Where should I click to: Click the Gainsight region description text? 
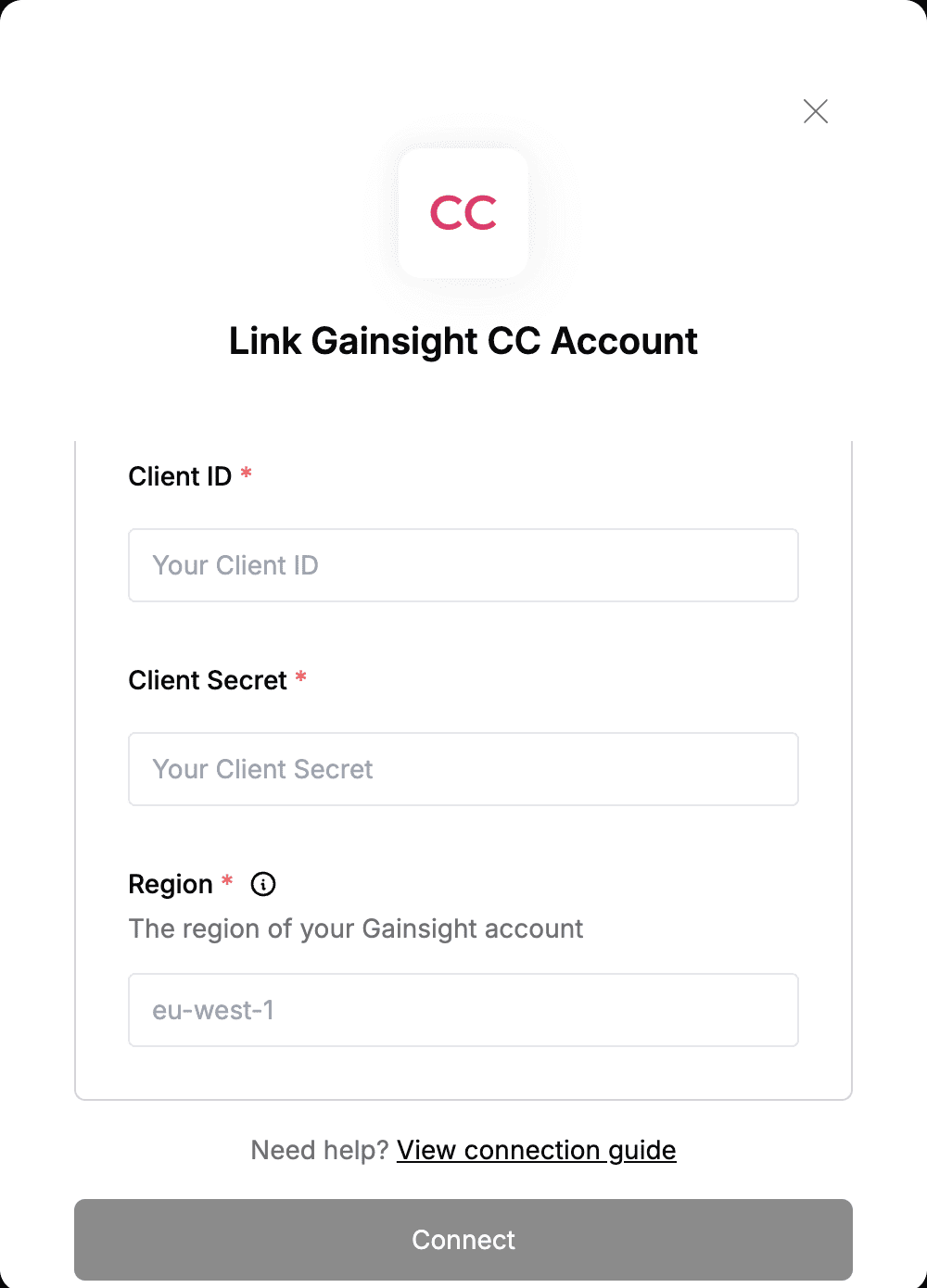tap(356, 929)
